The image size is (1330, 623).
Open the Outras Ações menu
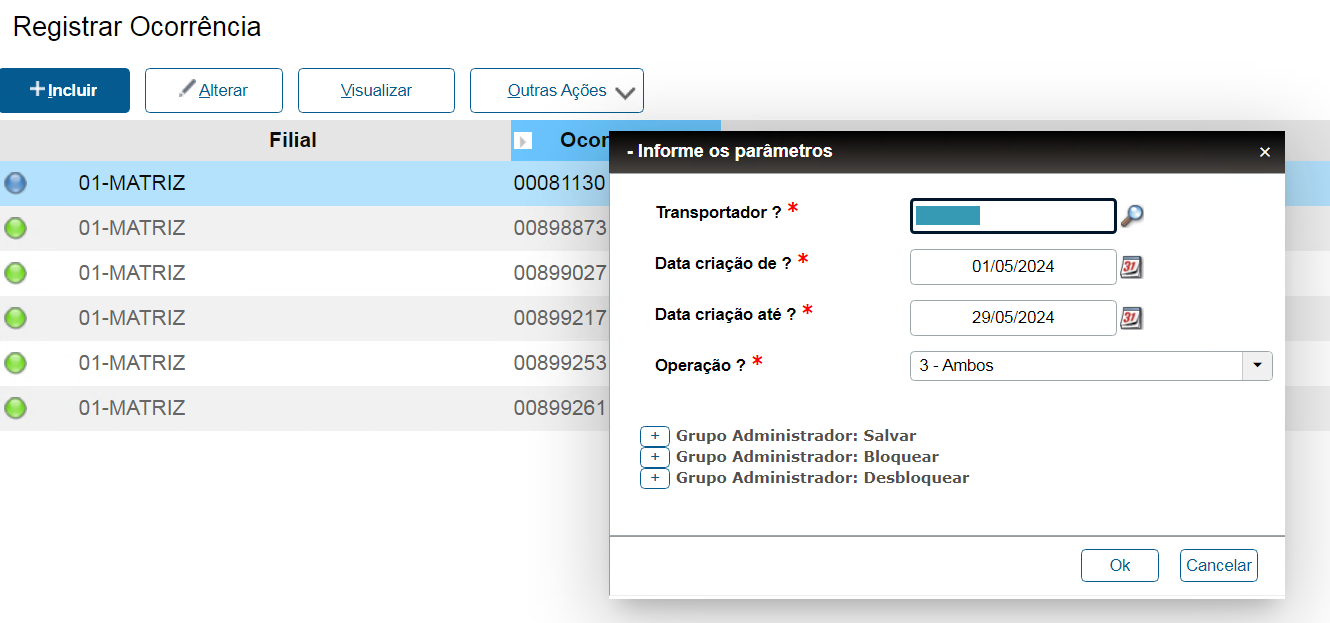click(557, 91)
